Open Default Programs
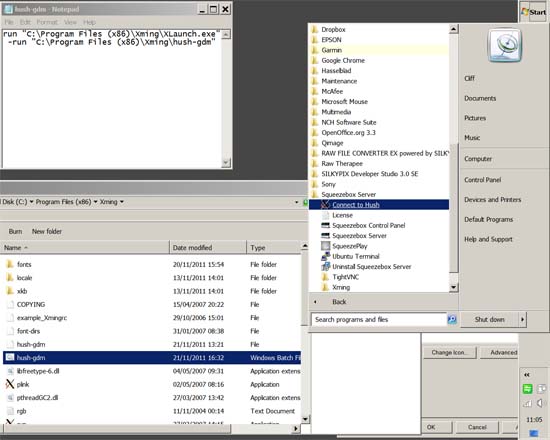This screenshot has width=550, height=440. click(488, 219)
